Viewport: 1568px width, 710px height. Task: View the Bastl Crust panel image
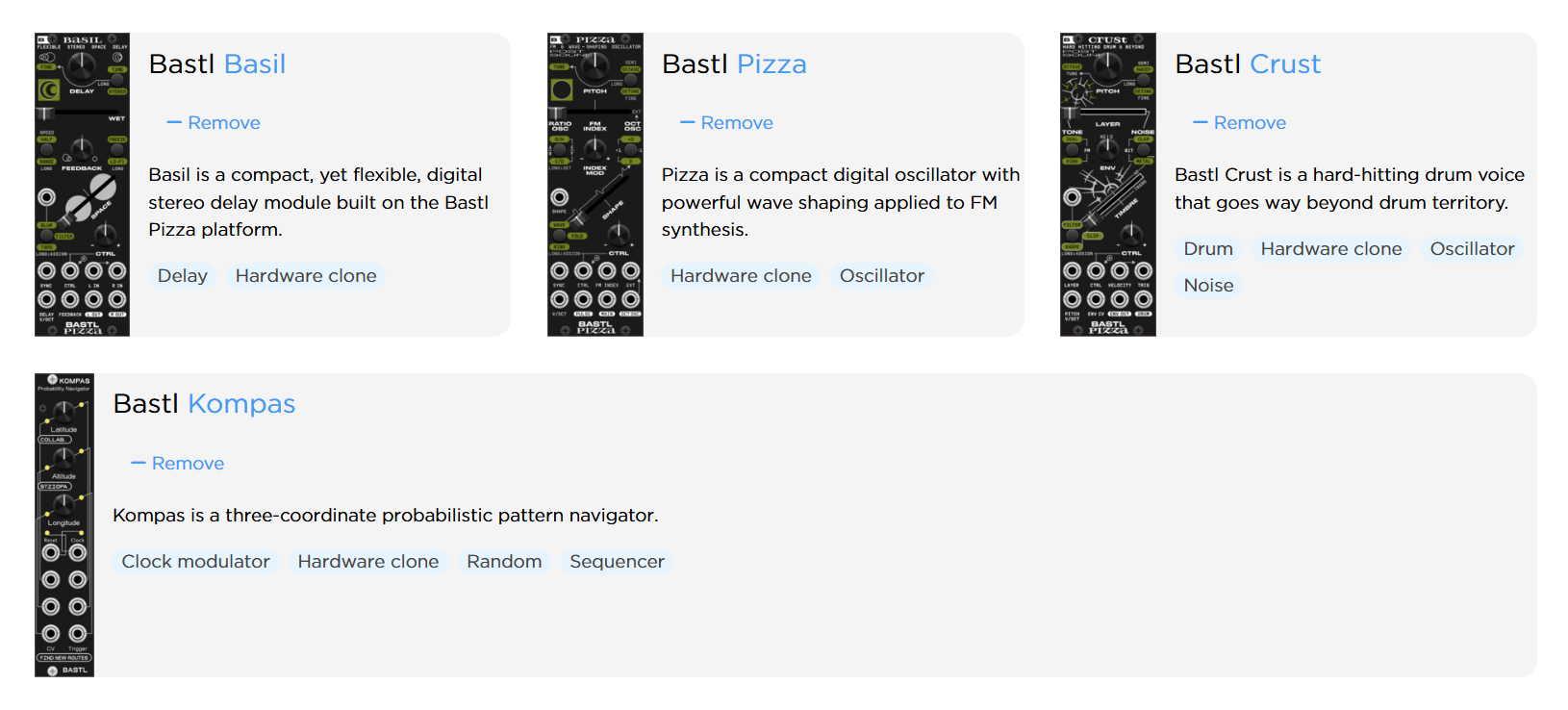pos(1107,185)
